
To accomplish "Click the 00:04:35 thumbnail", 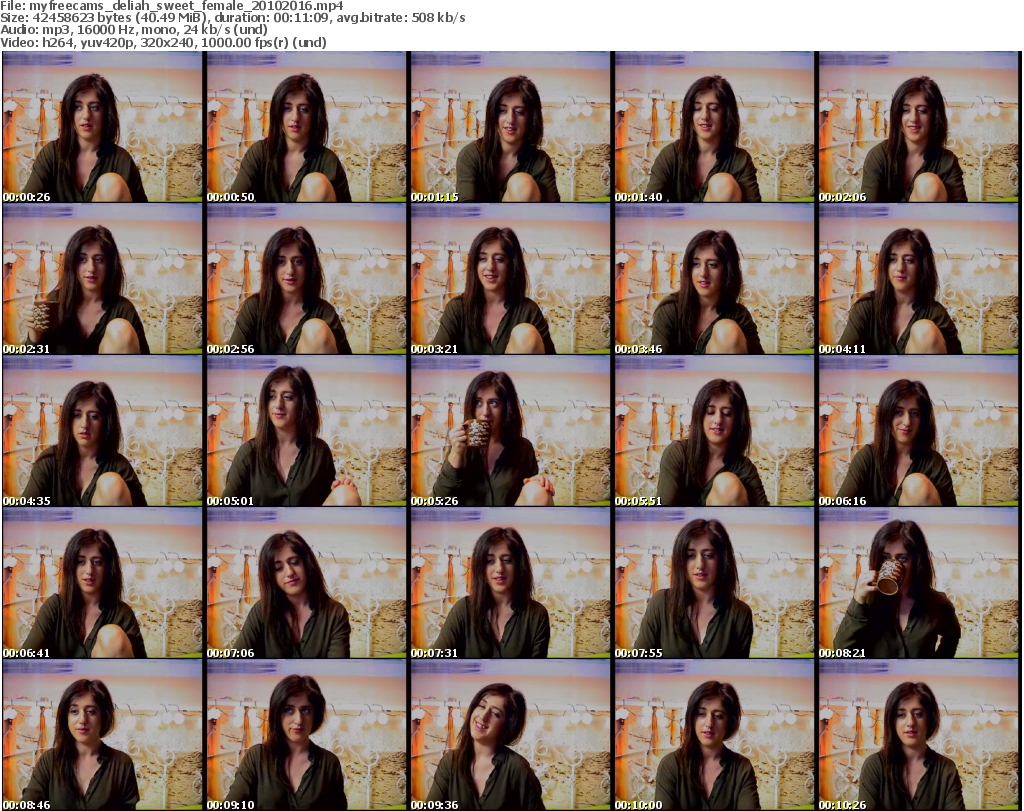I will [103, 431].
